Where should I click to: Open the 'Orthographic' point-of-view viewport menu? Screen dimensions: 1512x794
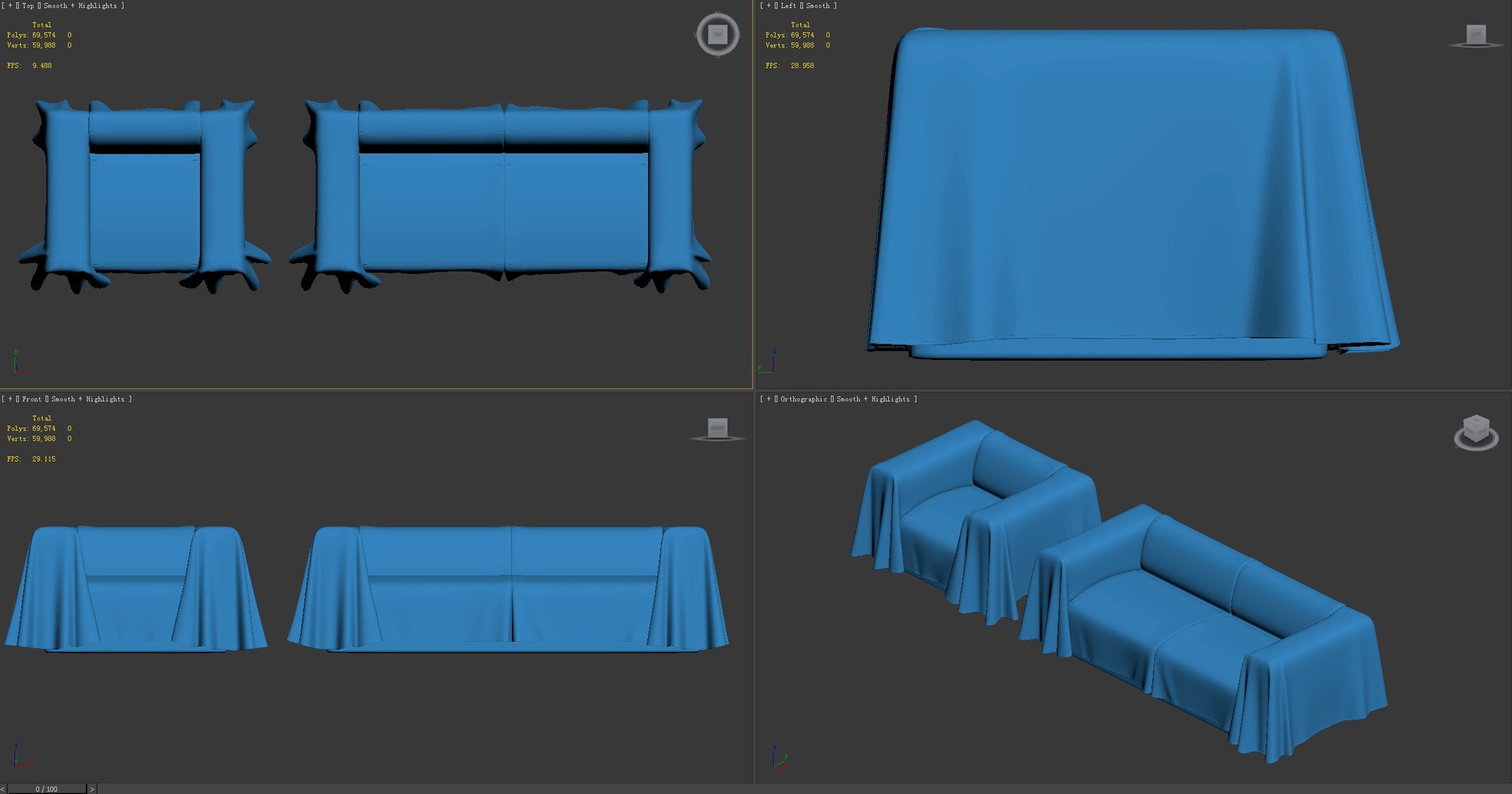[x=803, y=399]
